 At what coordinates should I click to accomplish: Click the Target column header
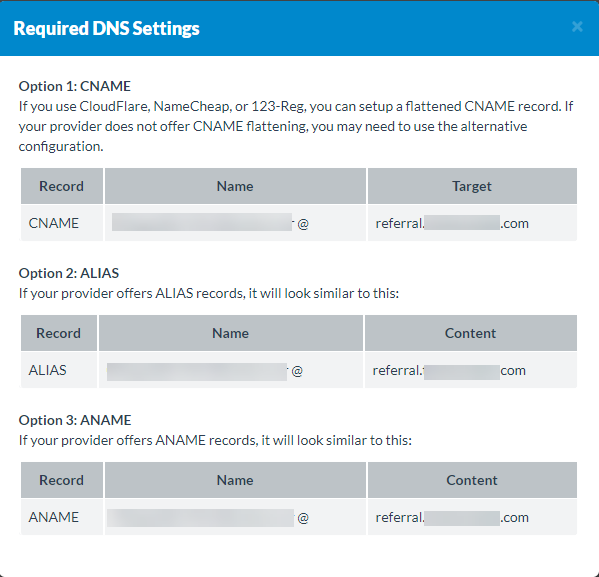click(x=472, y=186)
